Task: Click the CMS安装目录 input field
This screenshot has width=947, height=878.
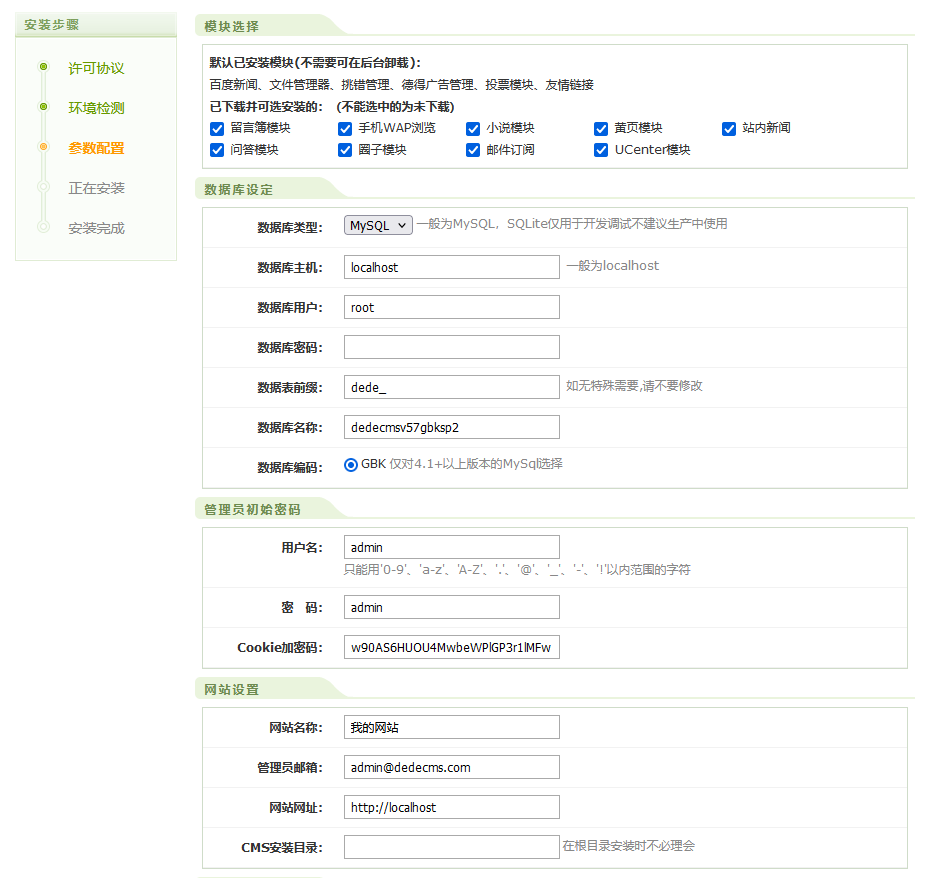Action: pos(451,846)
